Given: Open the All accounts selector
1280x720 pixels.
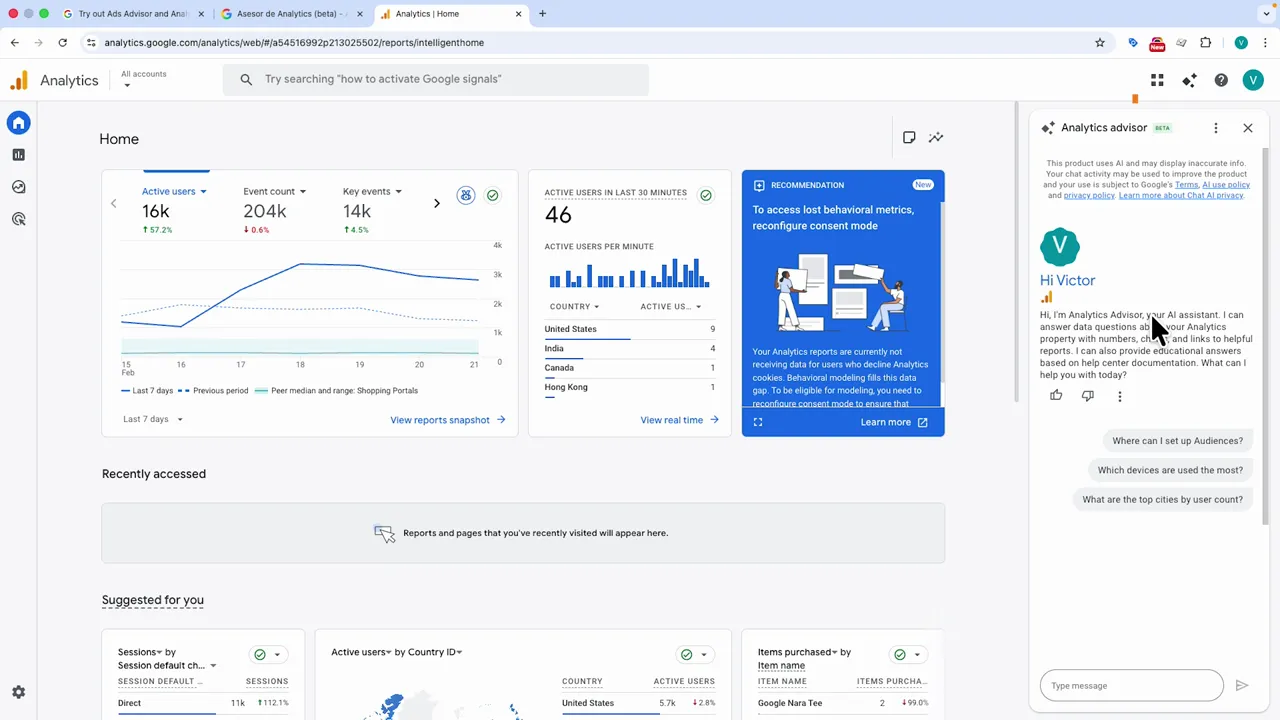Looking at the screenshot, I should point(144,79).
